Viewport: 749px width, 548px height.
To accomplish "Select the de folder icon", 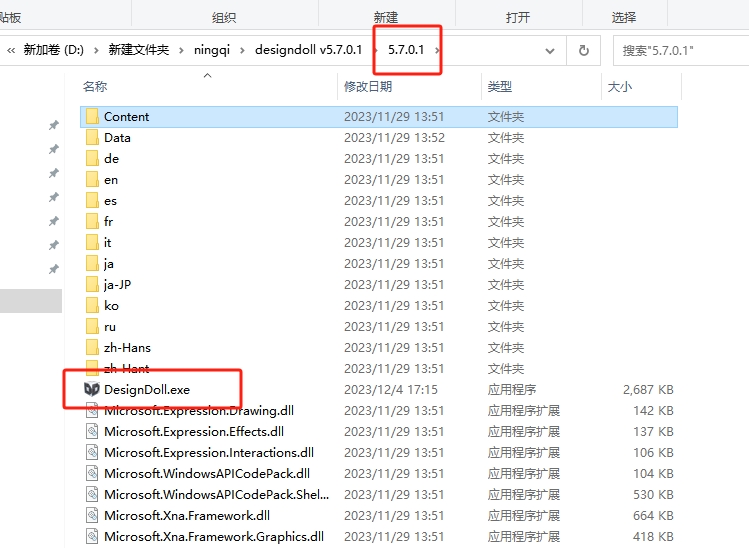I will point(92,159).
